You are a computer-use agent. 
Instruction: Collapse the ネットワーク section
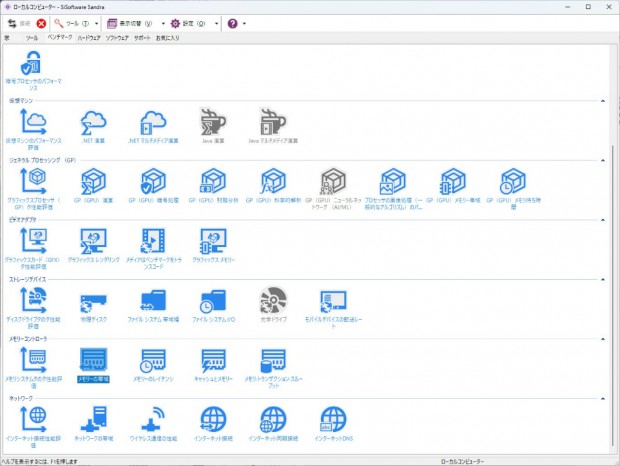click(x=602, y=398)
